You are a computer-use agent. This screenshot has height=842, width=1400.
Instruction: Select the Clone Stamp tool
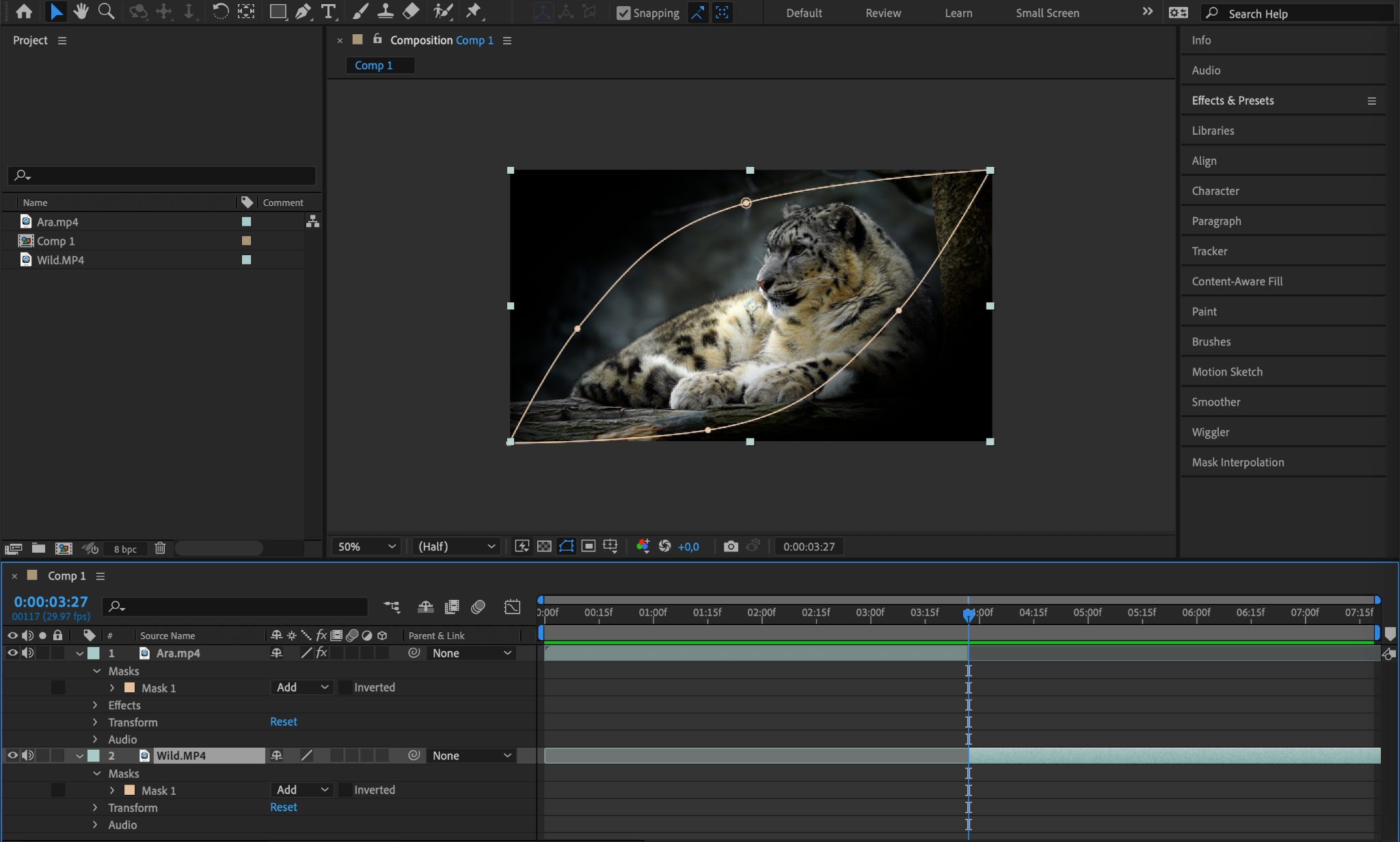386,12
